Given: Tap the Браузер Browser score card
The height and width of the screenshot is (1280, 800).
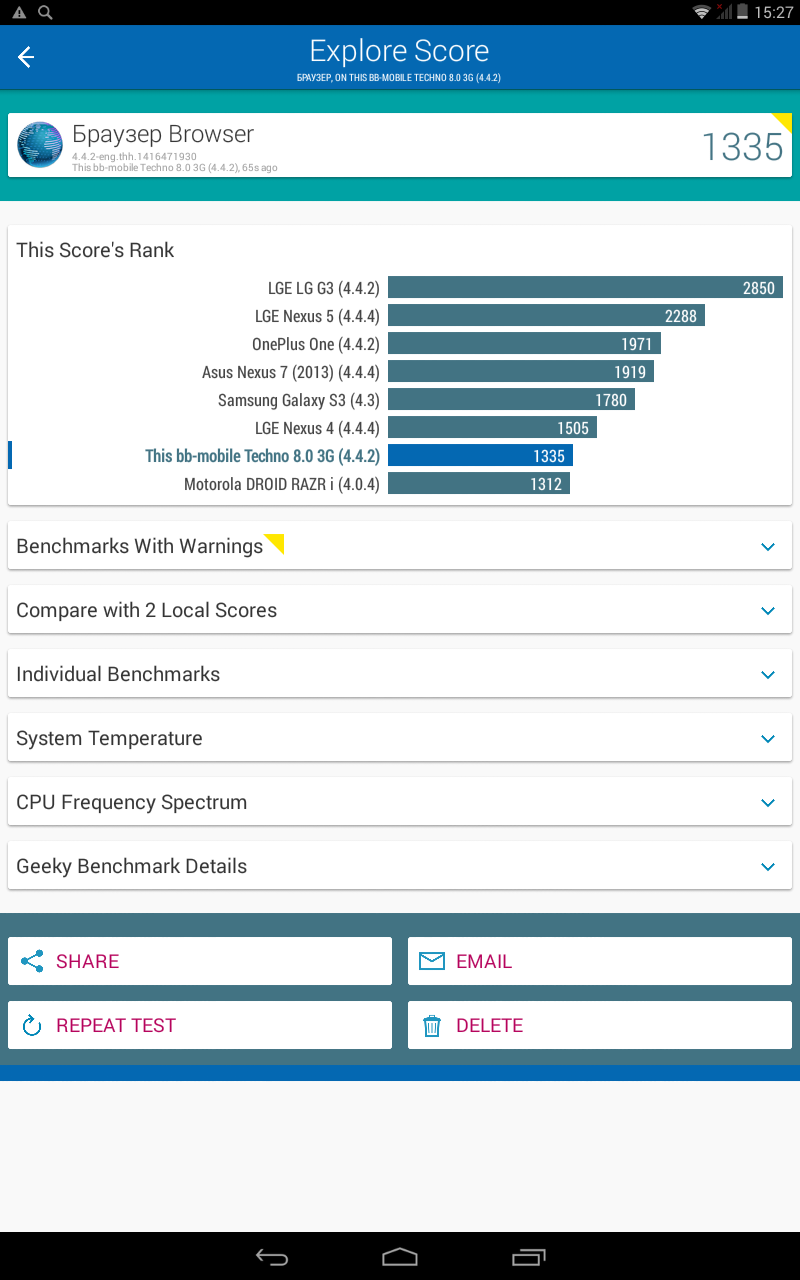Looking at the screenshot, I should tap(400, 145).
